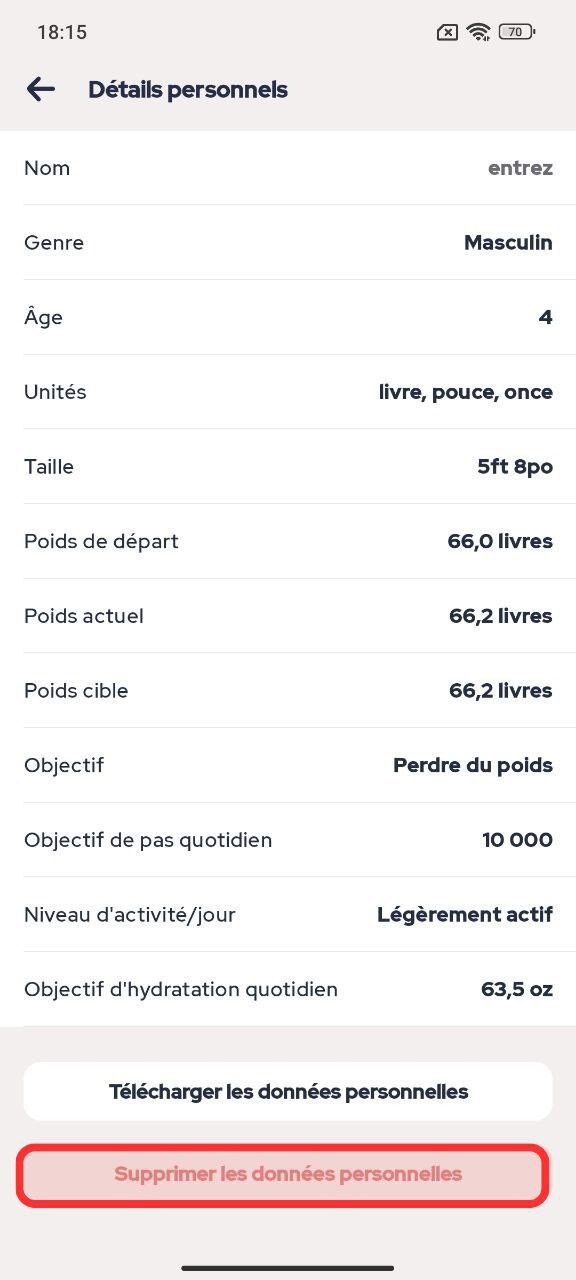
Task: Edit the Âge value
Action: click(x=288, y=317)
